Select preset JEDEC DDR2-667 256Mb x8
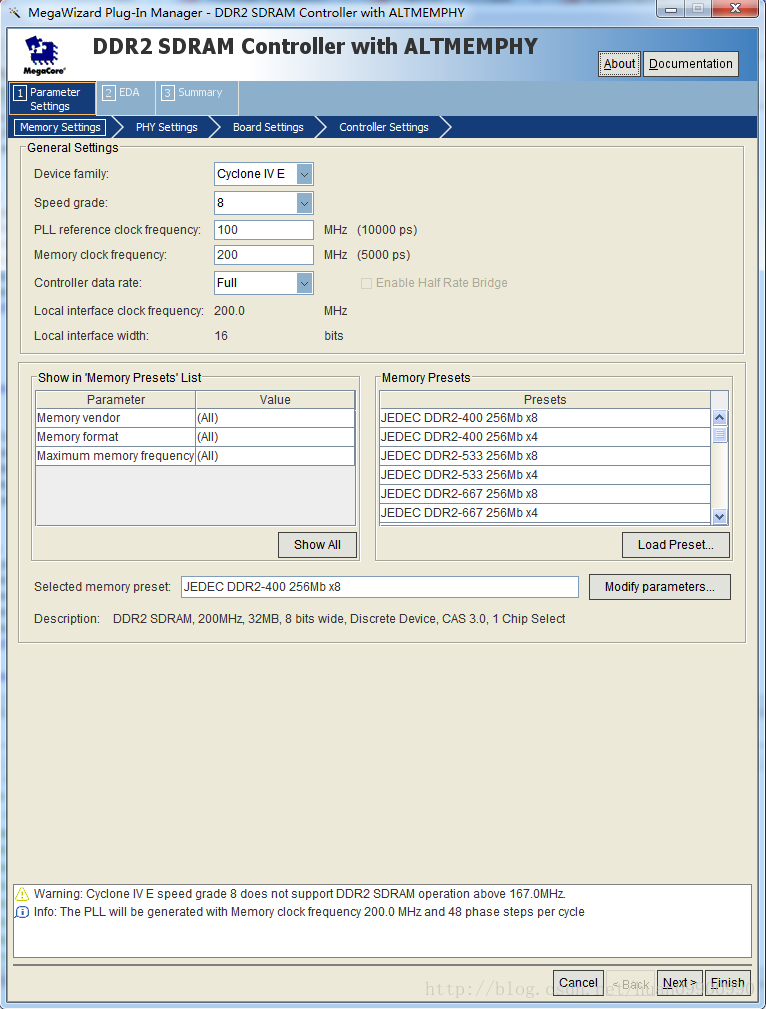Screen dimensions: 766x1009 [545, 494]
